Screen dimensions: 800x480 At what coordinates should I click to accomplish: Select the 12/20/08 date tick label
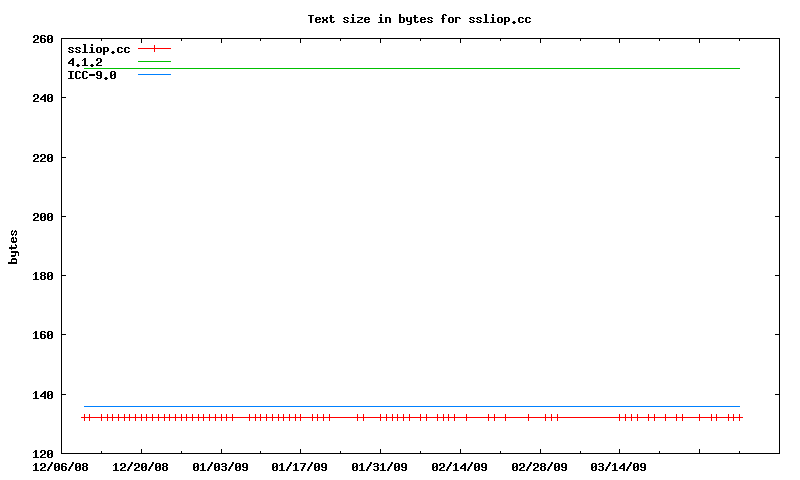(x=141, y=466)
